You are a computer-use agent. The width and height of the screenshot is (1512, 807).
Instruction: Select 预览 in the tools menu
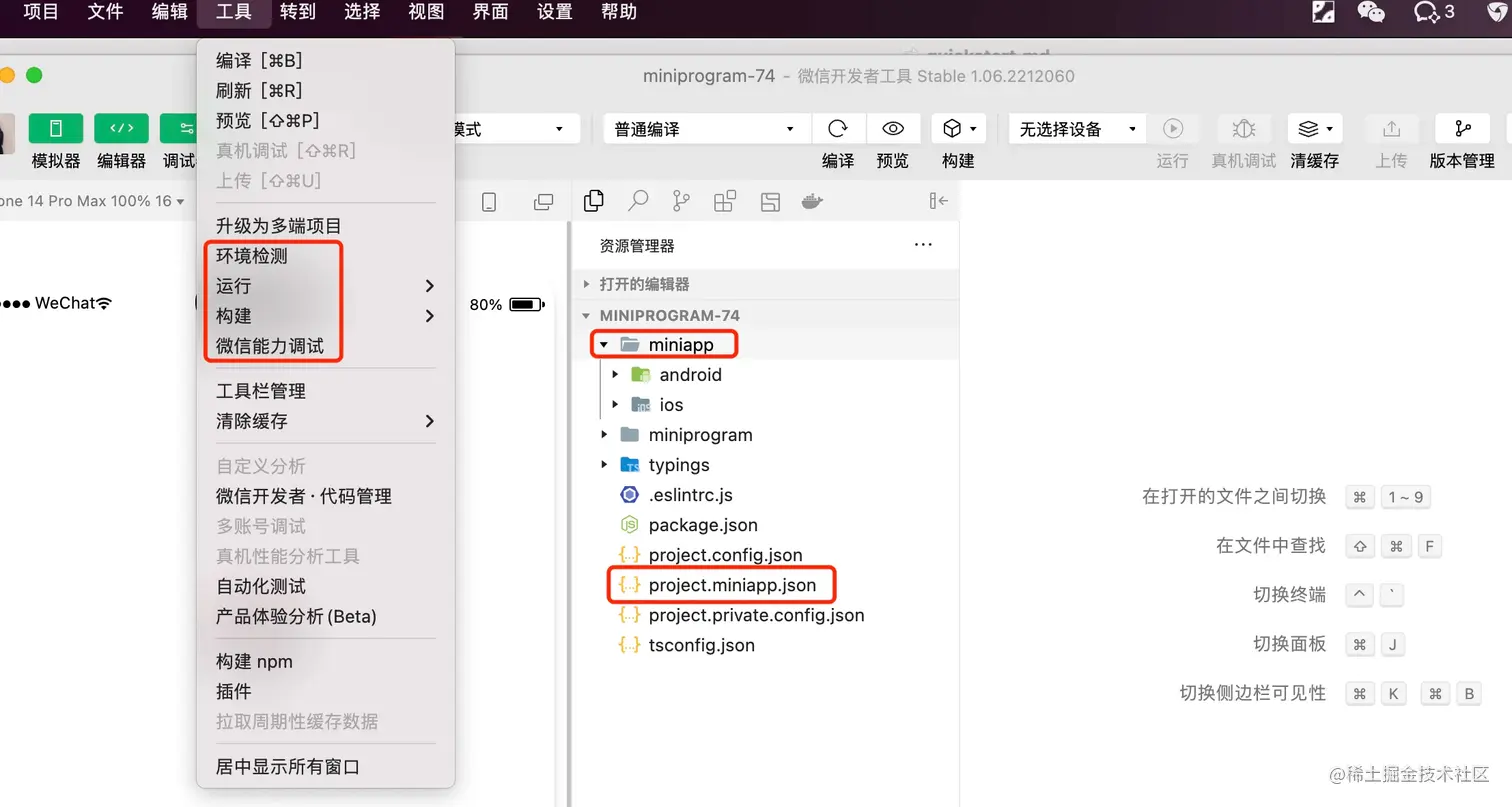point(326,121)
